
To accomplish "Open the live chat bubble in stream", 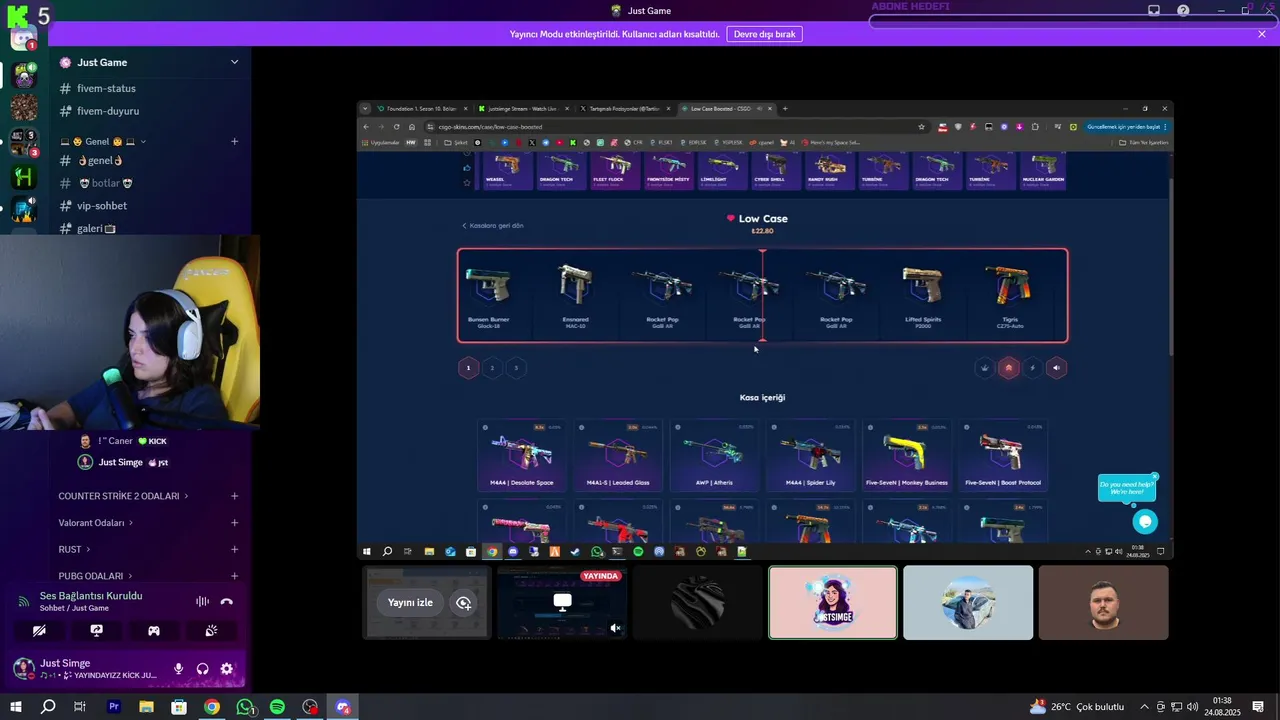I will 1145,522.
